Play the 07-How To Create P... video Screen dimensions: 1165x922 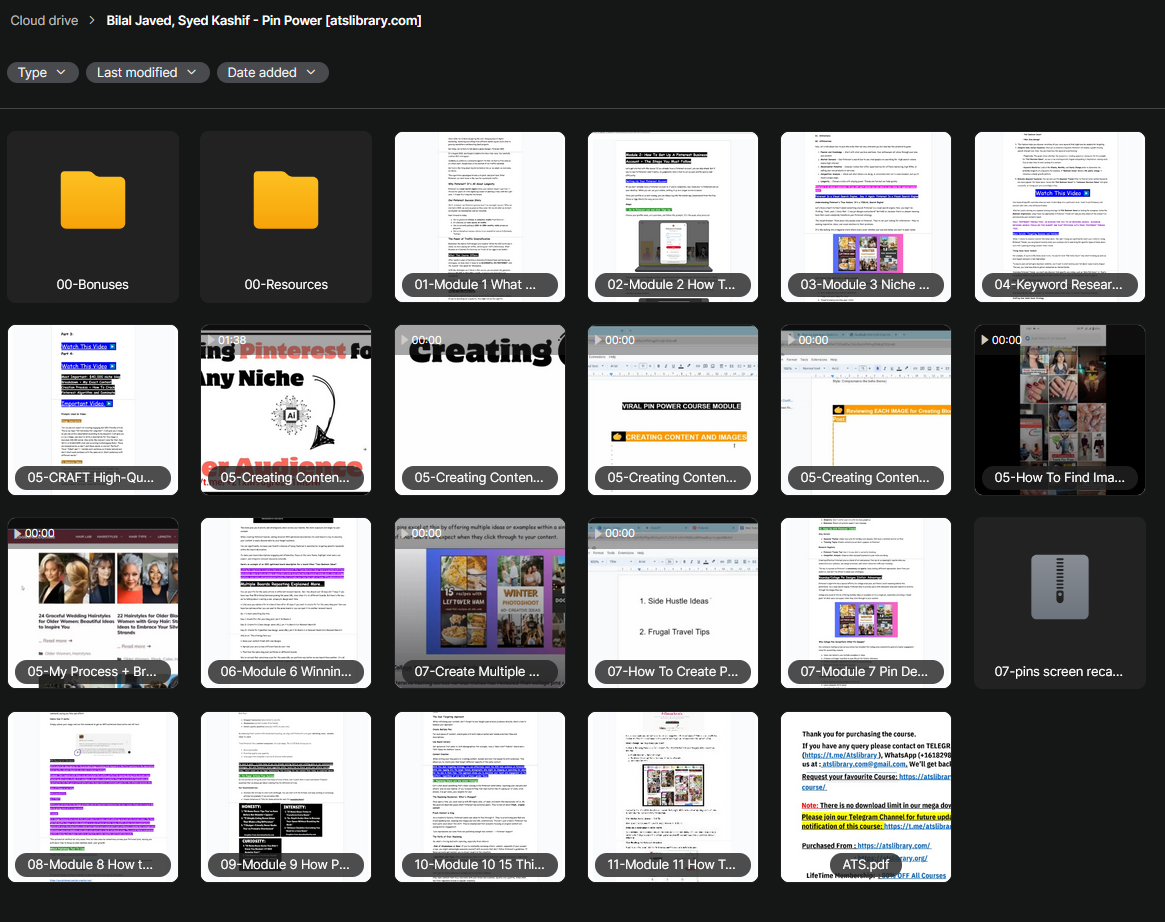(672, 603)
